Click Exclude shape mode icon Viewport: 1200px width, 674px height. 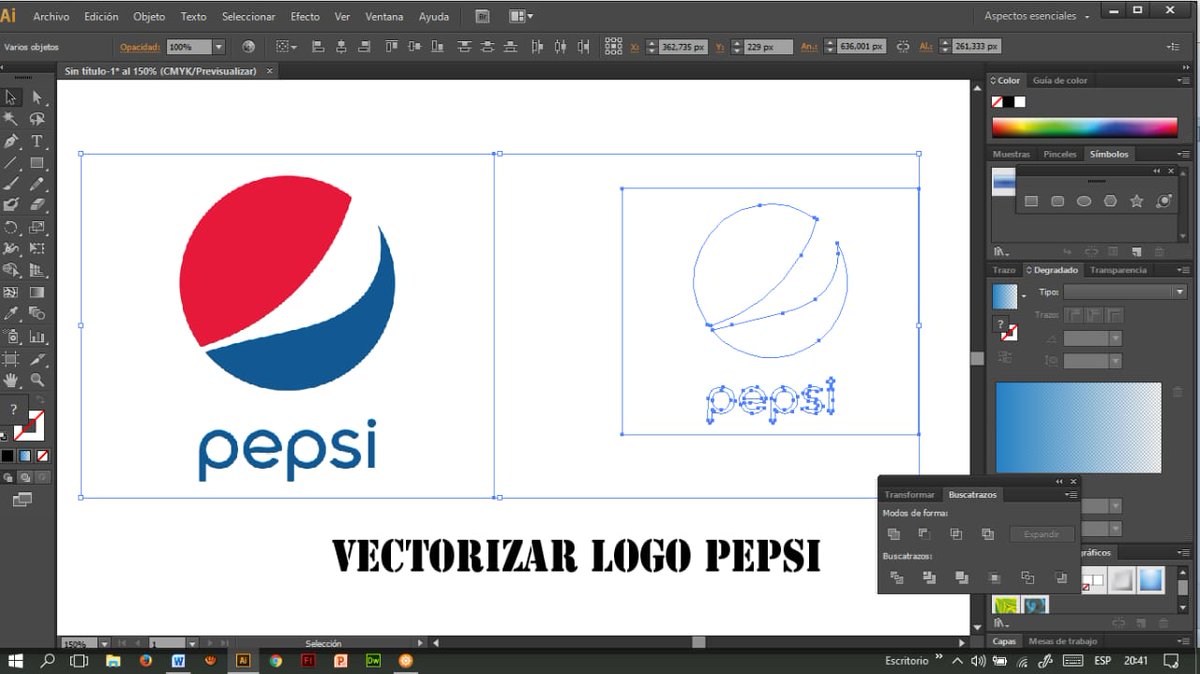pos(988,534)
